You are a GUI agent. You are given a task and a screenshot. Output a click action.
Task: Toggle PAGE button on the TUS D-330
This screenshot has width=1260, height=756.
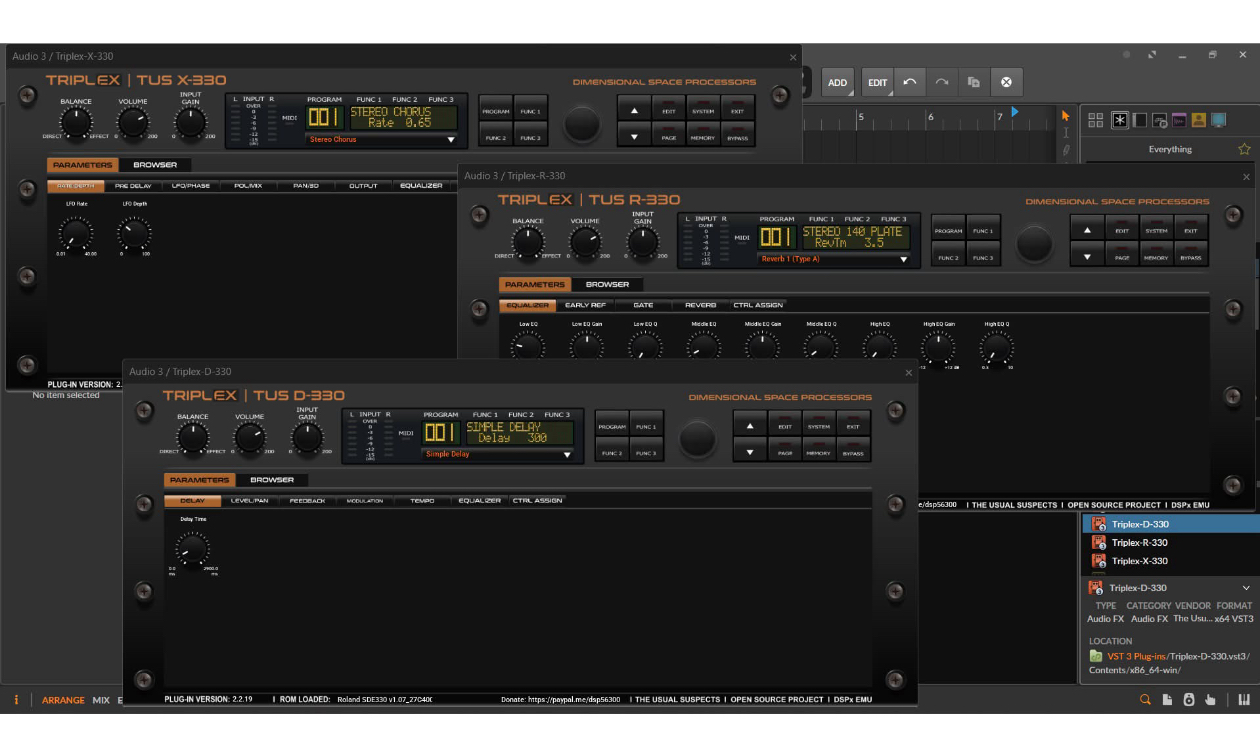785,451
